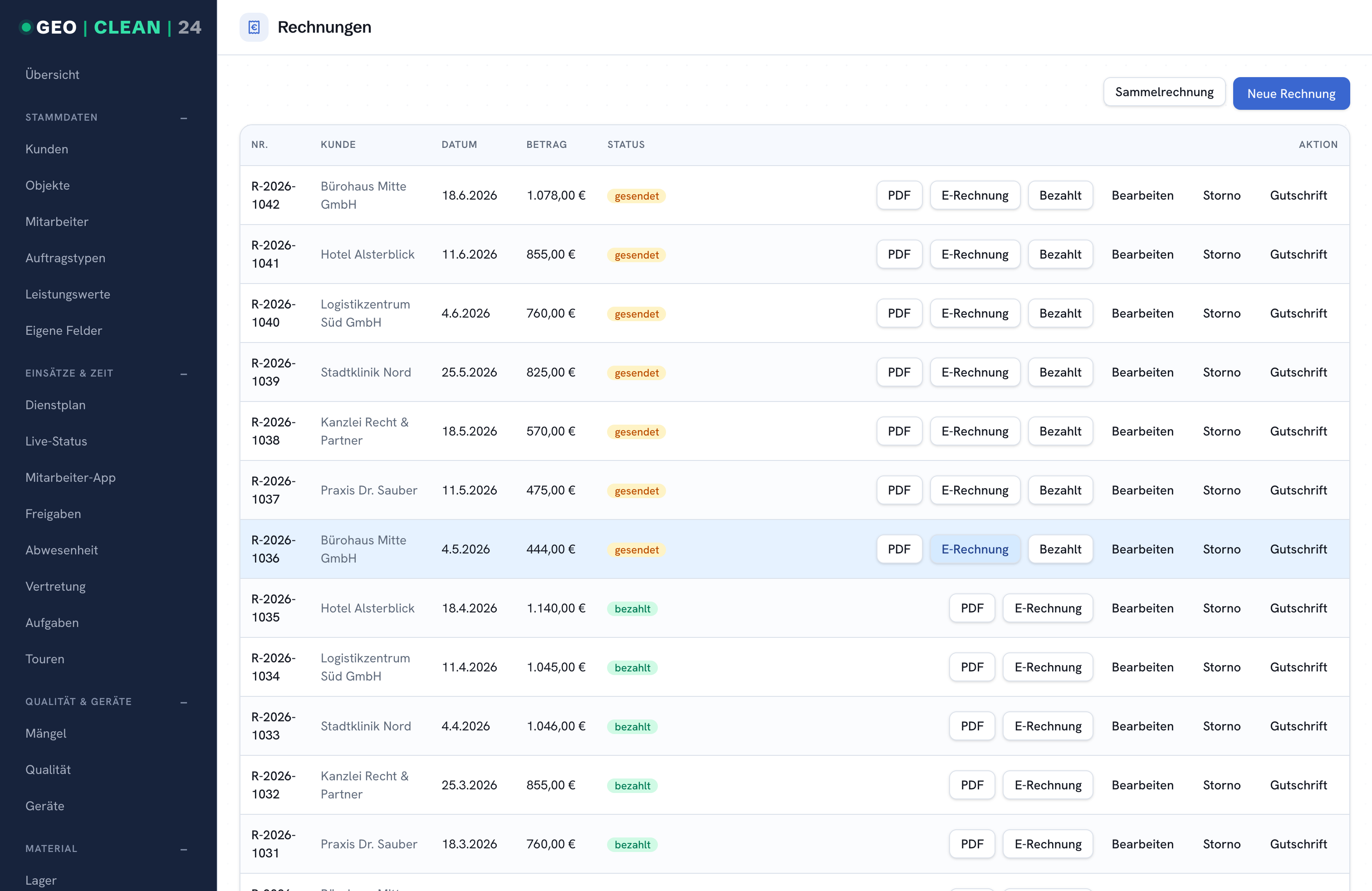Viewport: 1372px width, 891px height.
Task: Open the Übersicht page in sidebar
Action: [53, 74]
